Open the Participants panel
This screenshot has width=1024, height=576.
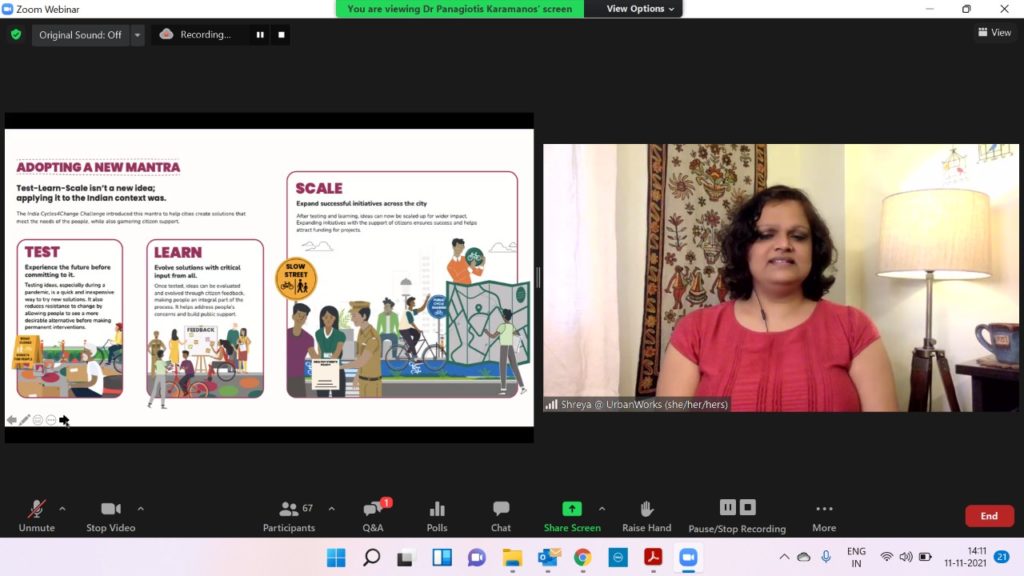point(289,516)
